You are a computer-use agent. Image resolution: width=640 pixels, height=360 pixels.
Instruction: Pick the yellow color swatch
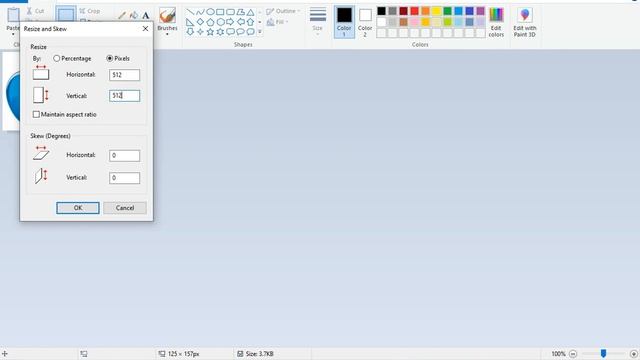coord(436,11)
